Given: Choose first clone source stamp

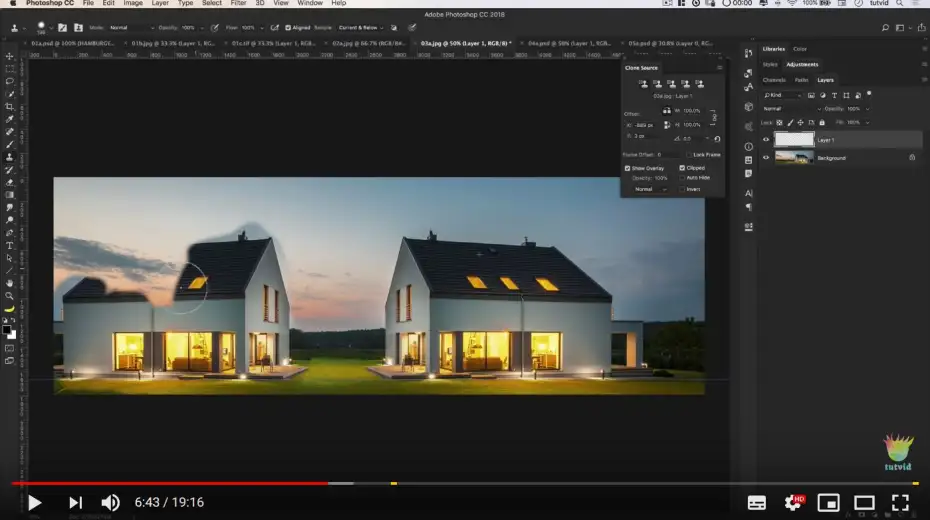Looking at the screenshot, I should [643, 84].
